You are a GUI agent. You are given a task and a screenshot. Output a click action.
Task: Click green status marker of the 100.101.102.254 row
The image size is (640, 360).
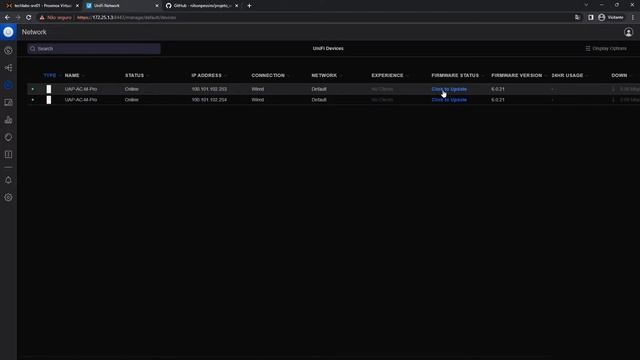coord(33,100)
